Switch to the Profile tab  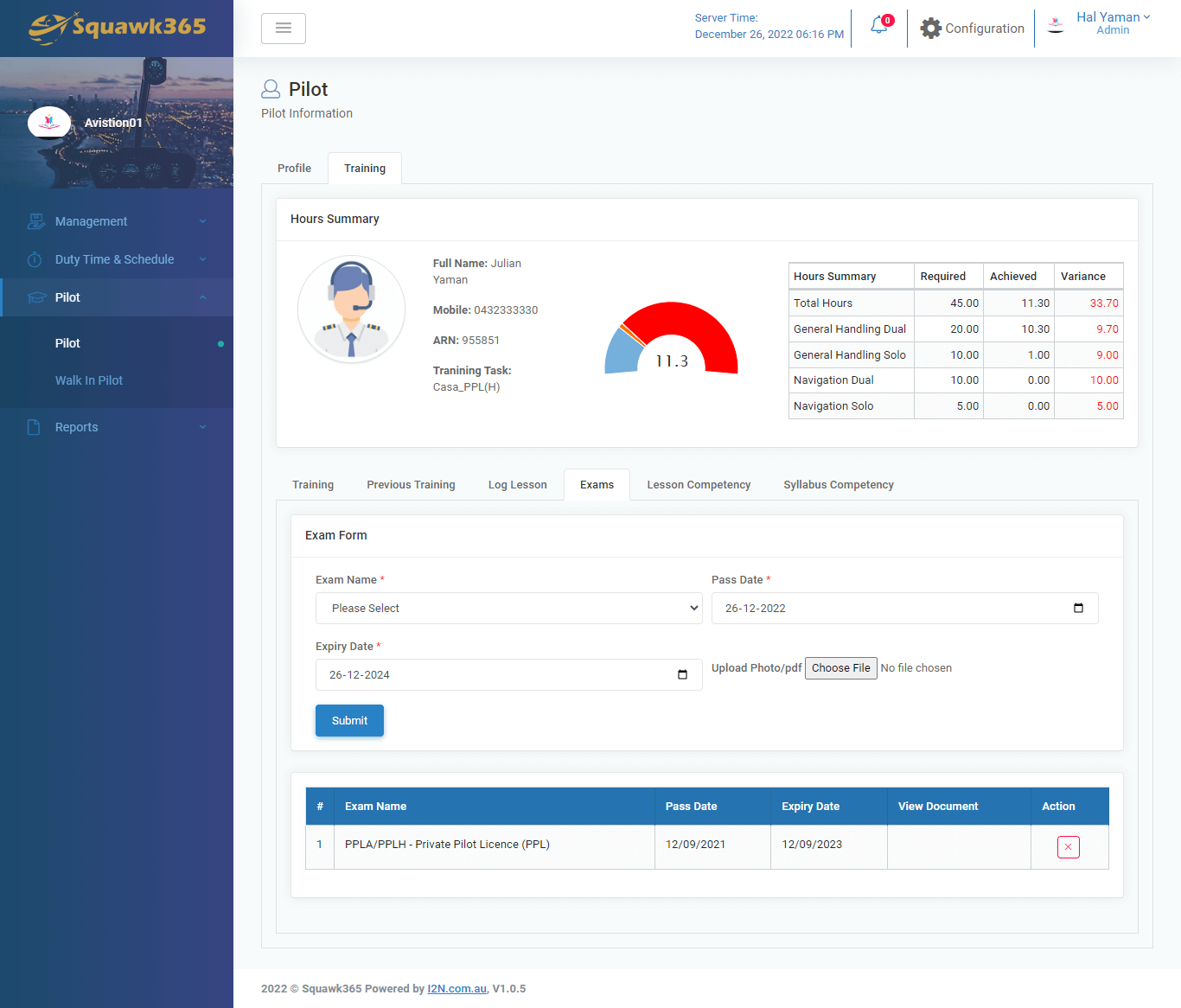tap(294, 168)
